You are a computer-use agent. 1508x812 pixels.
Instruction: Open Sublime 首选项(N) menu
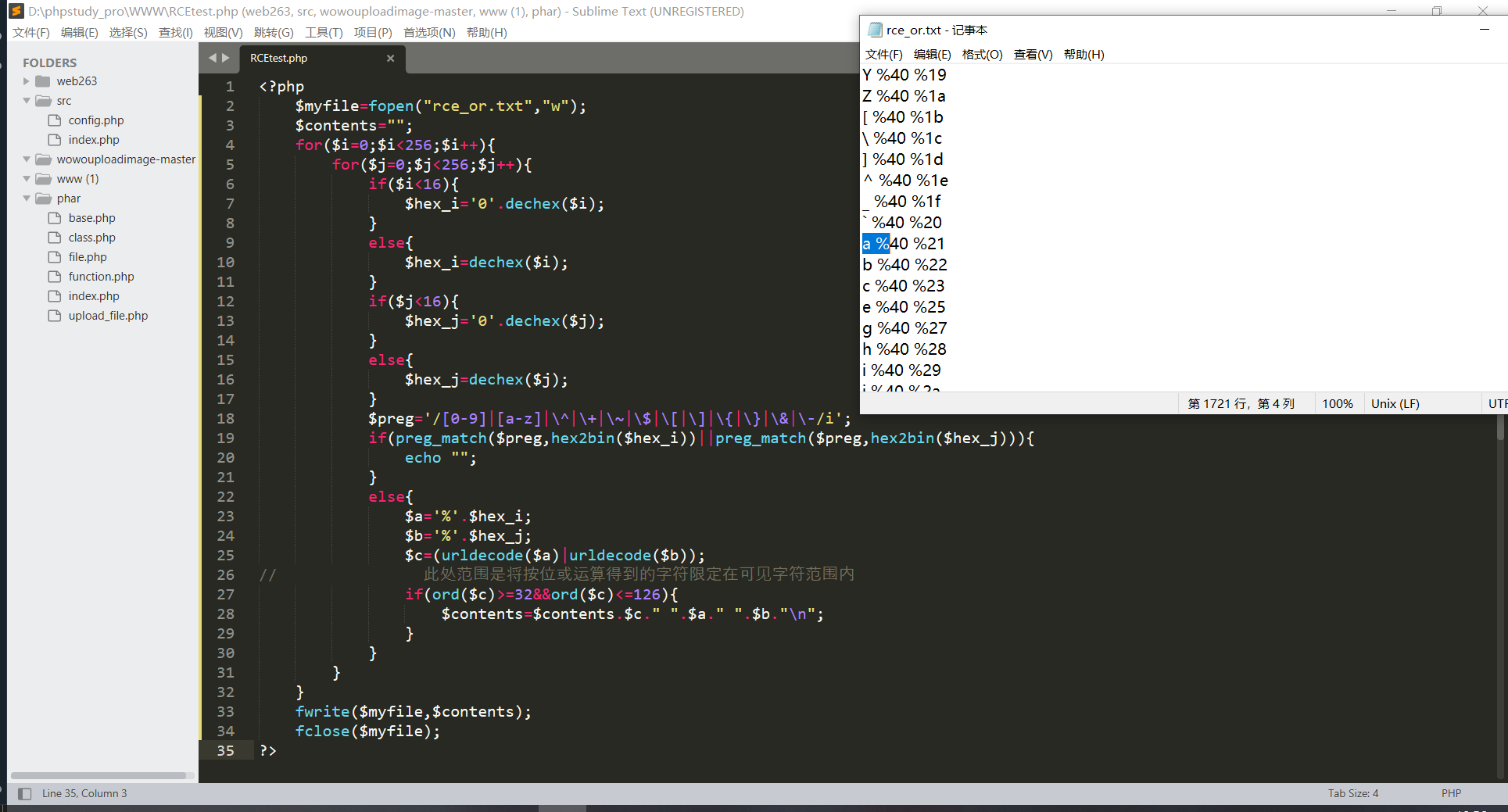[x=429, y=32]
